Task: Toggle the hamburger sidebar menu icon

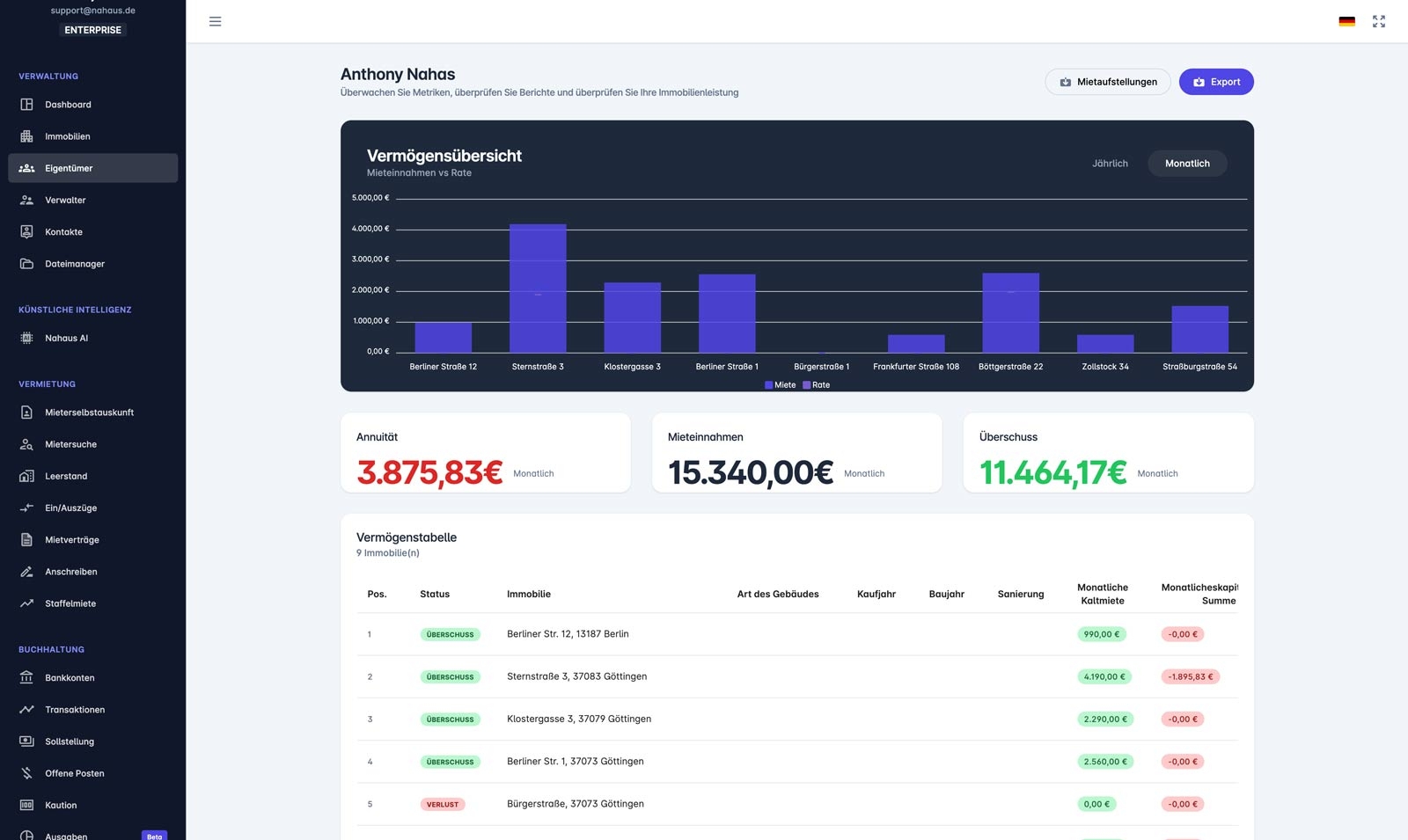Action: point(215,21)
